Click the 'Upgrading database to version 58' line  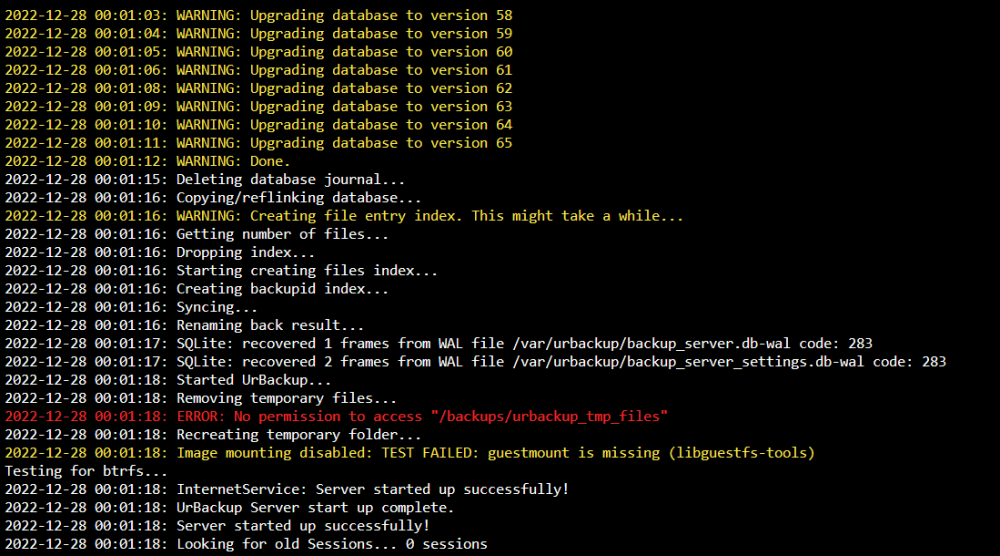click(x=259, y=15)
